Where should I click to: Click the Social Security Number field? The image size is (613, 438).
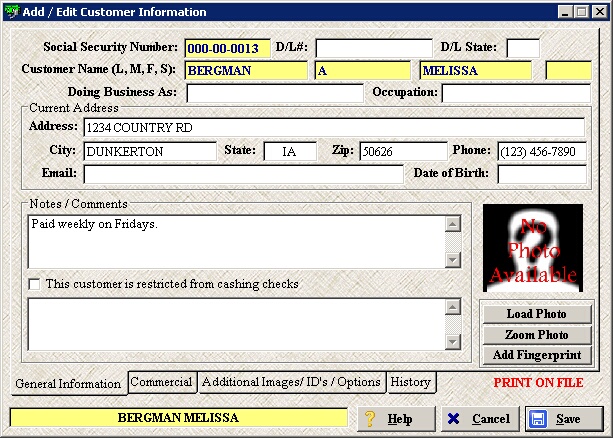(227, 48)
